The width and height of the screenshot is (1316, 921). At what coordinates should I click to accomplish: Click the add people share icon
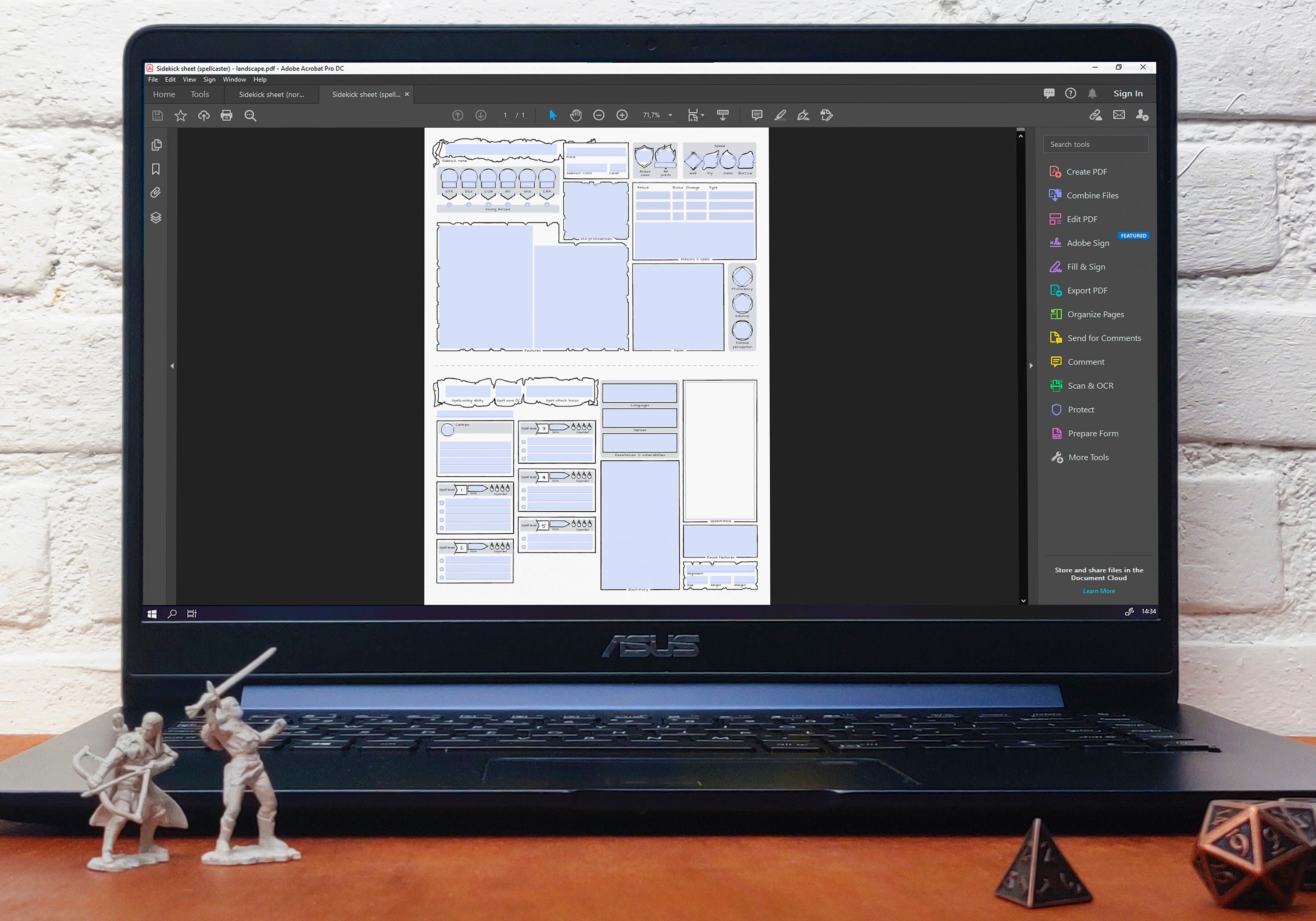pyautogui.click(x=1142, y=115)
